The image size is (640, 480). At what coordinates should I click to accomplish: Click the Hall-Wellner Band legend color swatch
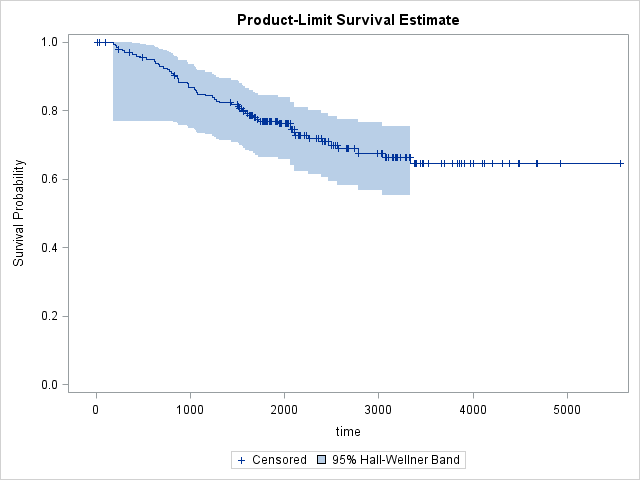tap(322, 460)
